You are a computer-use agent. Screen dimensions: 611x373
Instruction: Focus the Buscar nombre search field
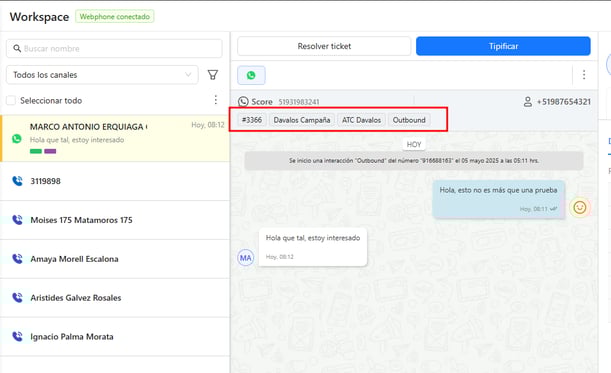click(x=114, y=48)
